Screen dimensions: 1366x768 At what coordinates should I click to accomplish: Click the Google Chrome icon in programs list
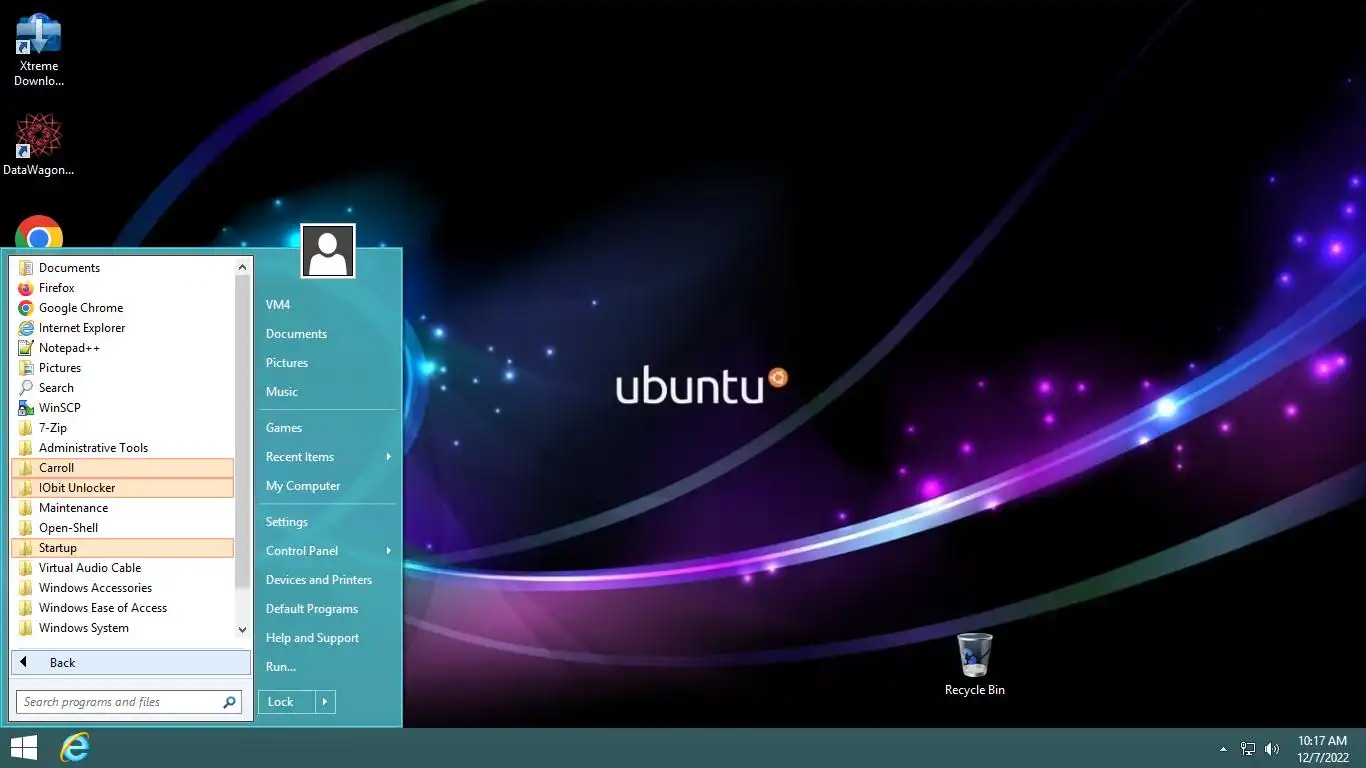tap(26, 308)
